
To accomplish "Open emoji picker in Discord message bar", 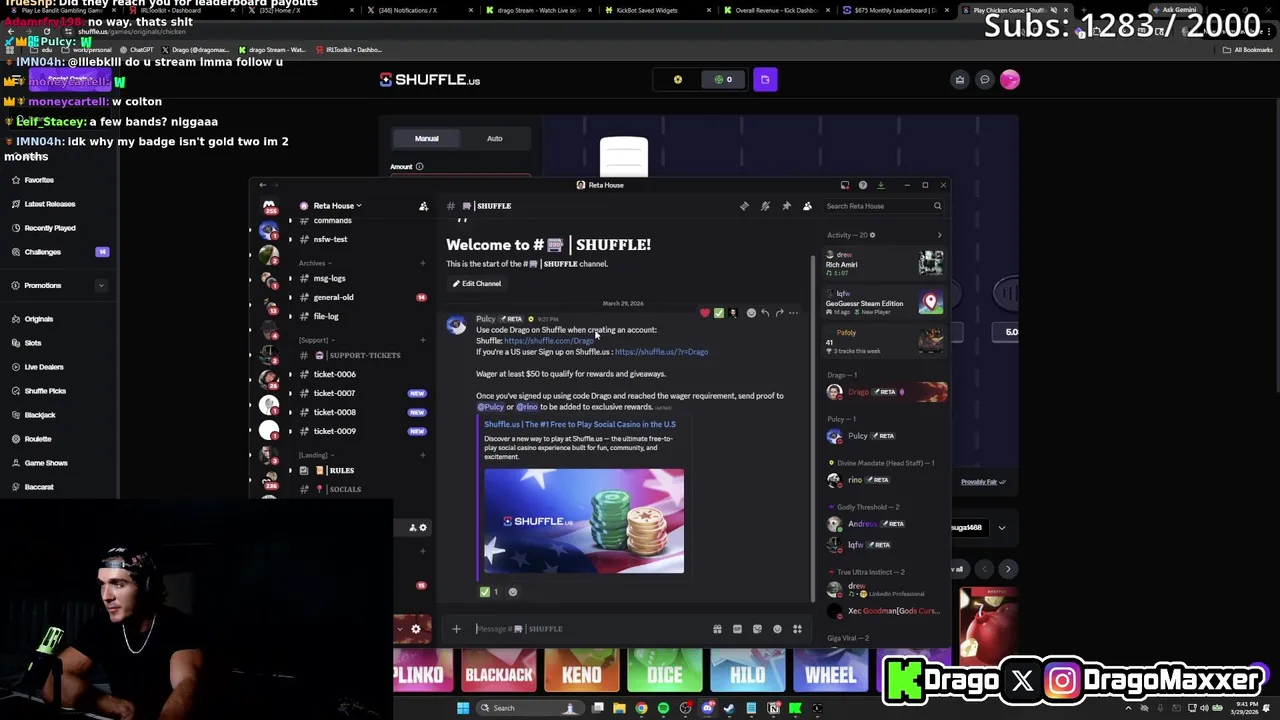I will coord(777,629).
